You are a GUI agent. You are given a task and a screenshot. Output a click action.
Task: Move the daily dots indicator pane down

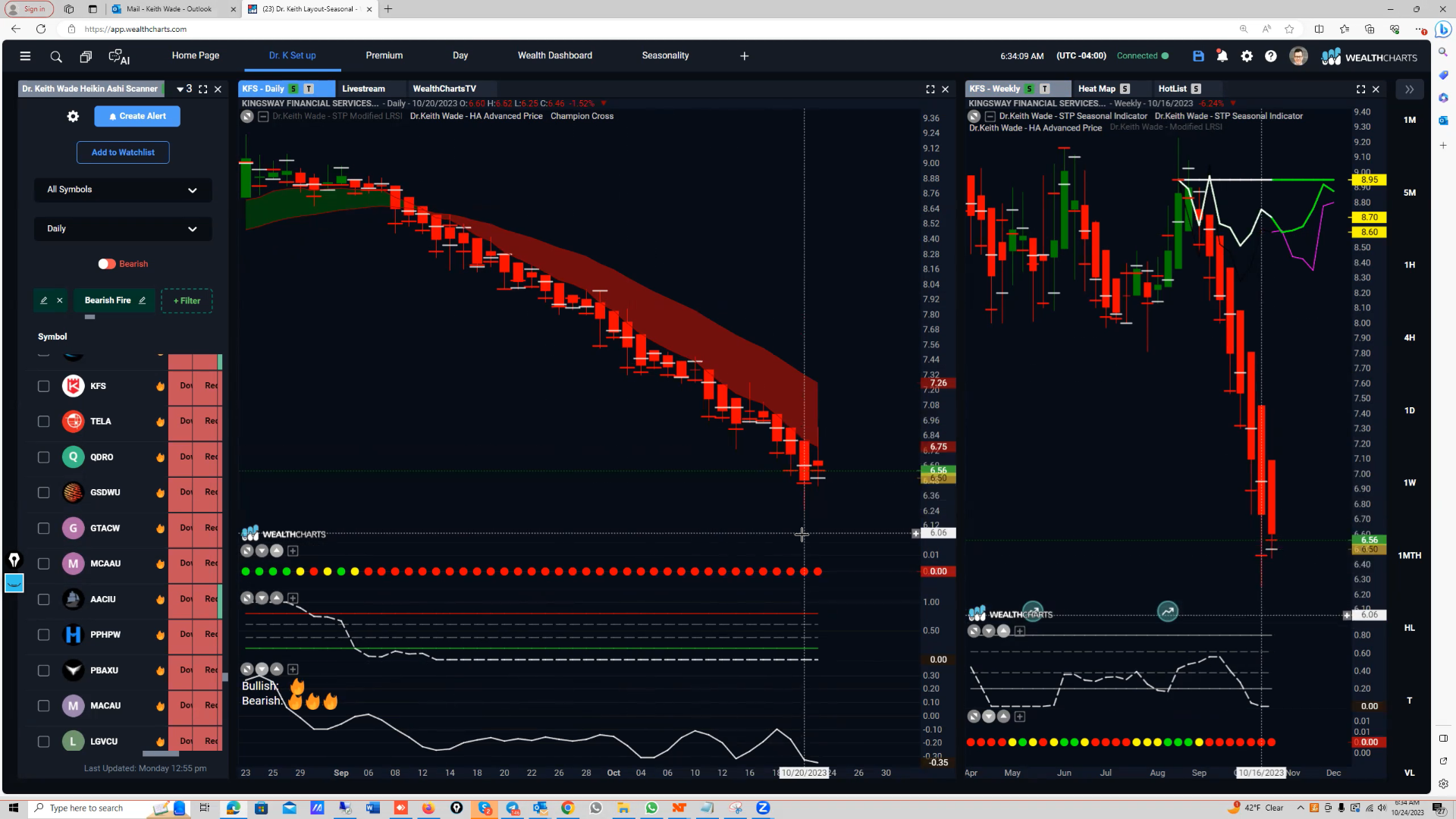[x=262, y=551]
